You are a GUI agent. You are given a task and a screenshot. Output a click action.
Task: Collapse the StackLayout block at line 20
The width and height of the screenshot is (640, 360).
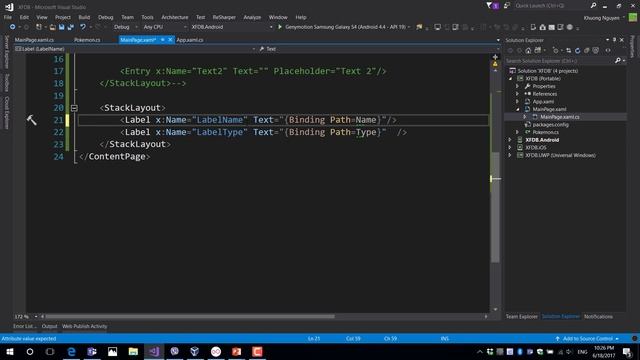coord(74,108)
